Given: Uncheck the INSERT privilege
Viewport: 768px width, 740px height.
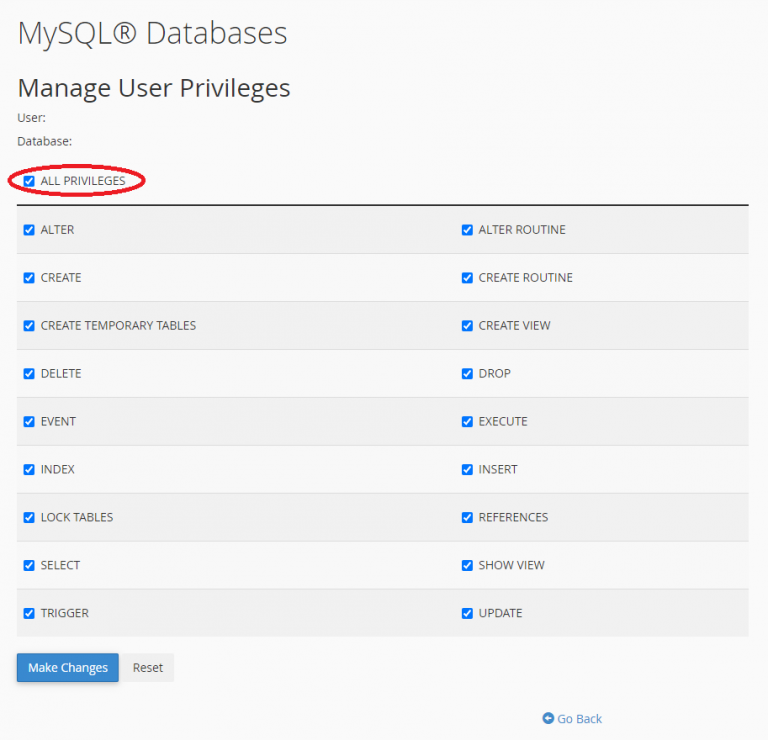Looking at the screenshot, I should [467, 470].
